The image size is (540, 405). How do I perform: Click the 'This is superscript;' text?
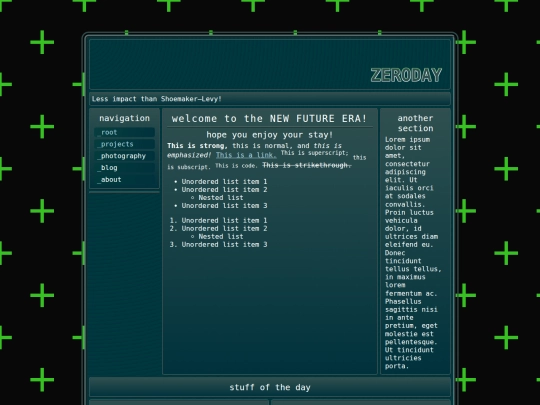[314, 153]
